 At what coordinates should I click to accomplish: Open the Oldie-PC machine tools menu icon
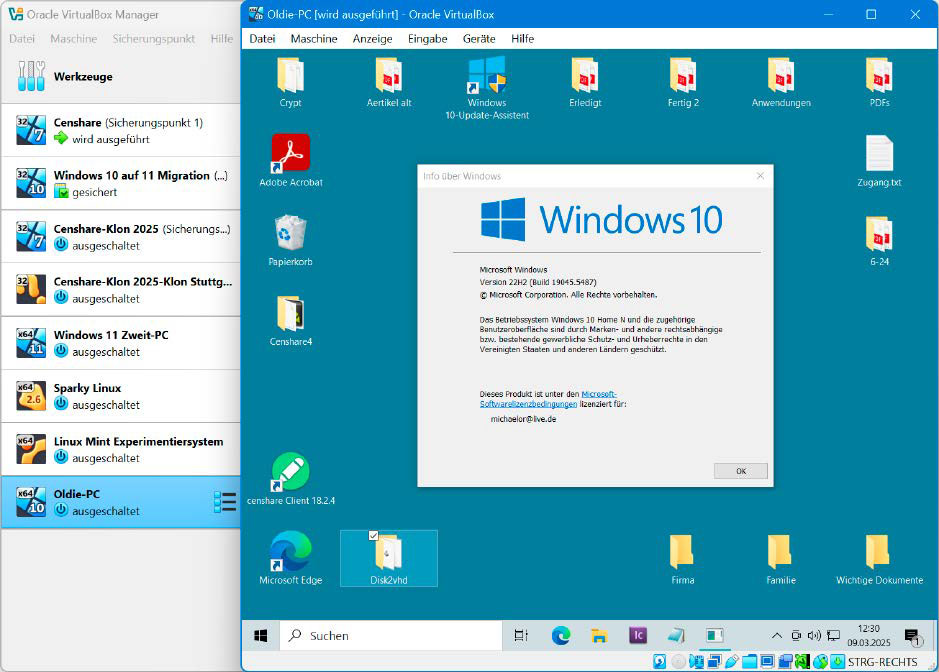click(225, 502)
